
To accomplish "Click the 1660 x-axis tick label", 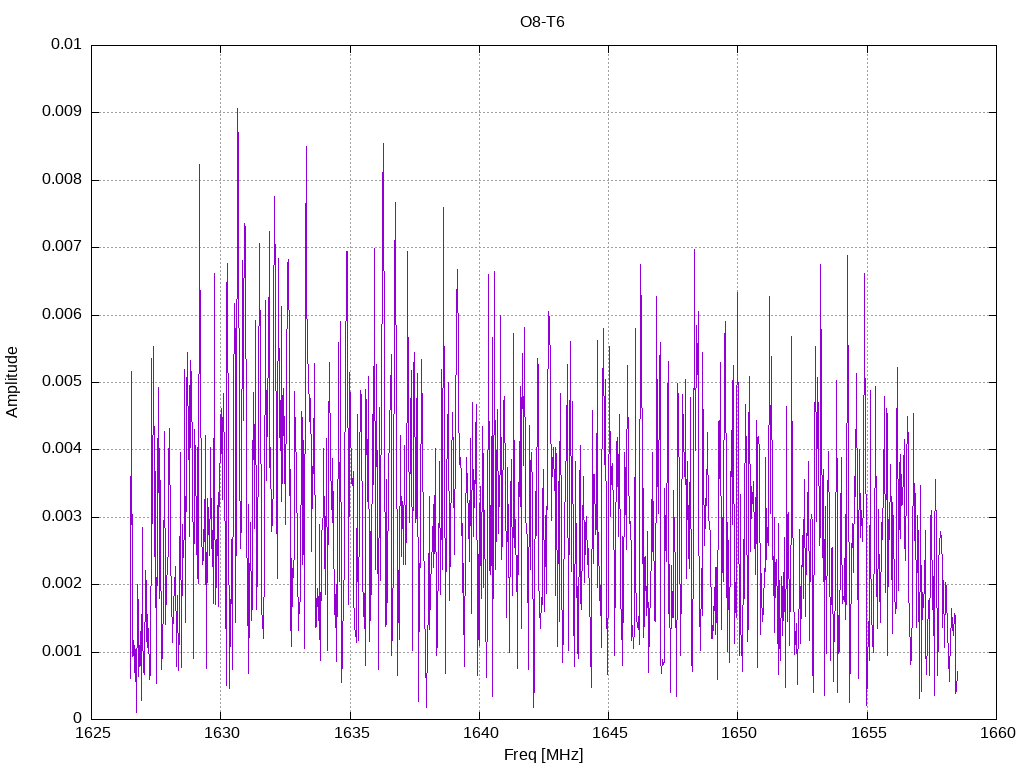I will [x=997, y=733].
